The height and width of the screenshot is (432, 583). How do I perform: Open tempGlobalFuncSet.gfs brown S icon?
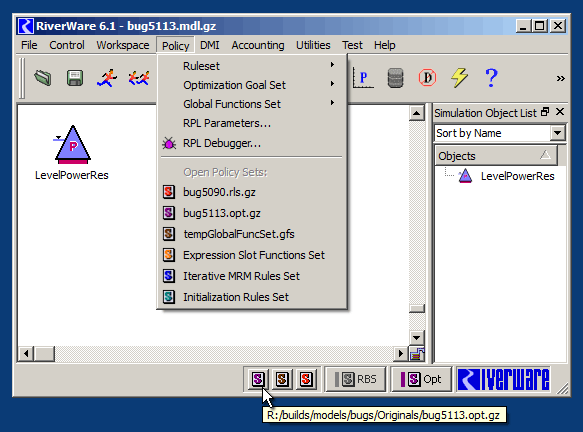coord(169,234)
